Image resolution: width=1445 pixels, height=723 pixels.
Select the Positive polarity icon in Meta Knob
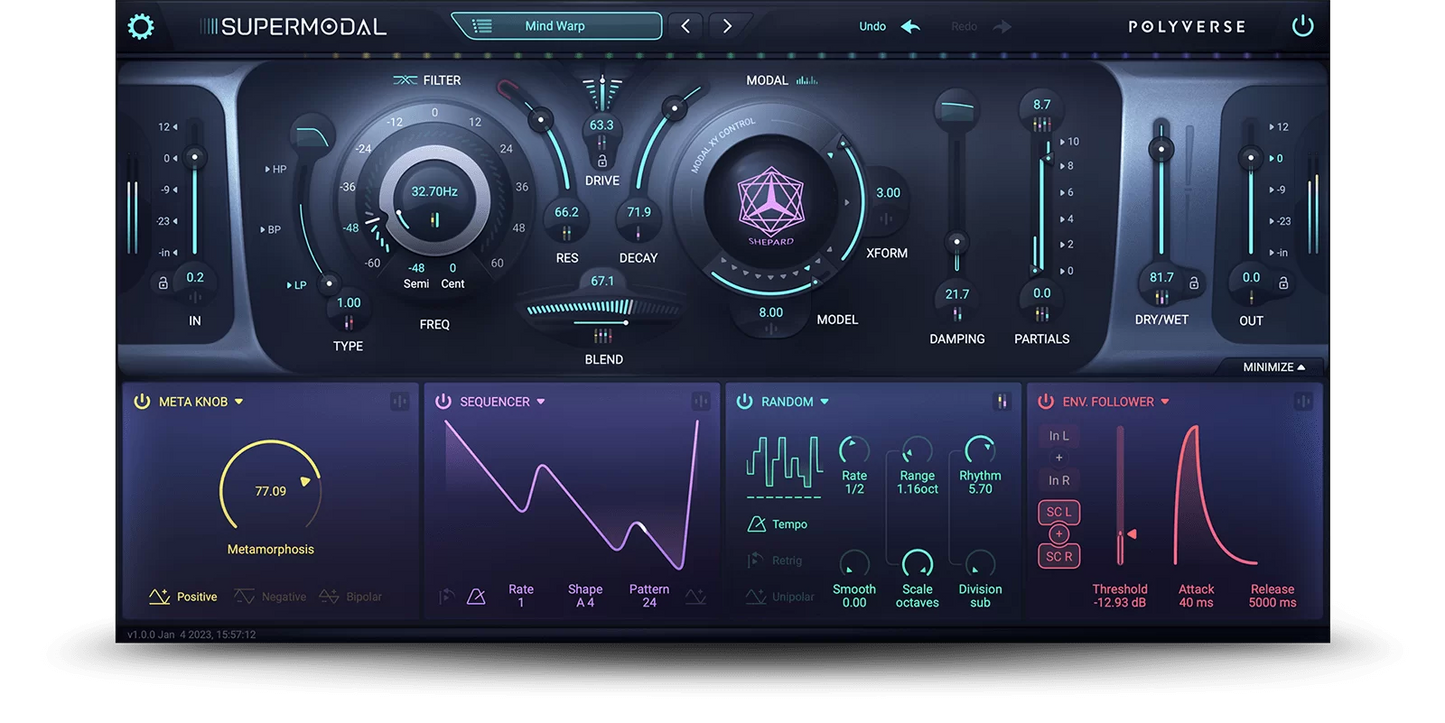pos(158,595)
